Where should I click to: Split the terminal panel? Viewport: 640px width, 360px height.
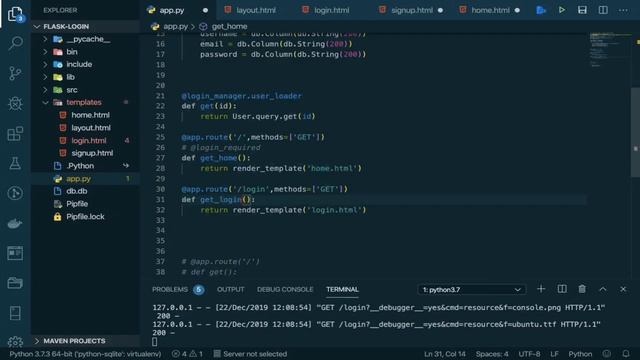(x=562, y=289)
